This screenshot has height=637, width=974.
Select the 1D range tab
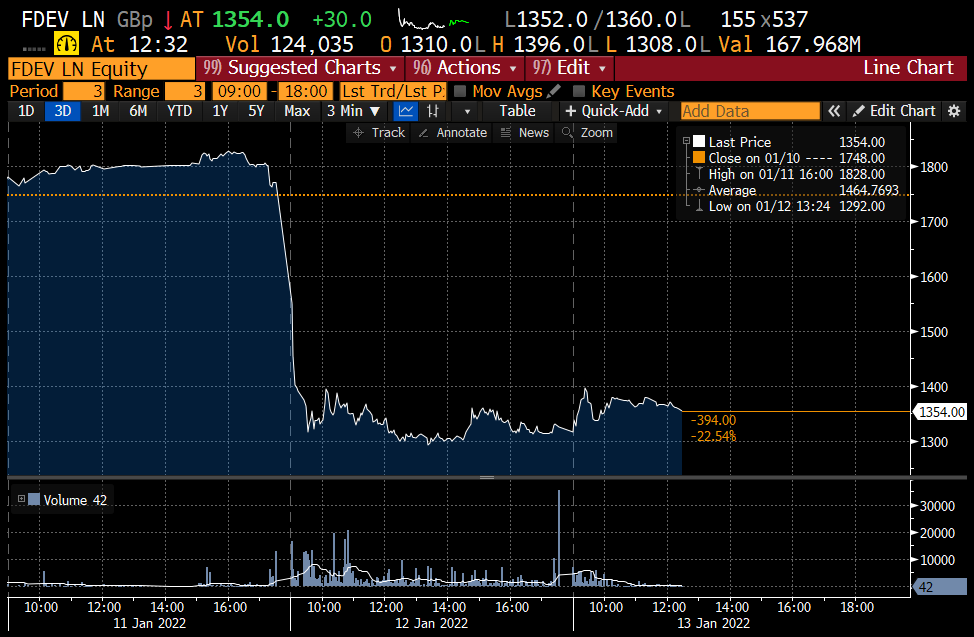click(x=26, y=111)
